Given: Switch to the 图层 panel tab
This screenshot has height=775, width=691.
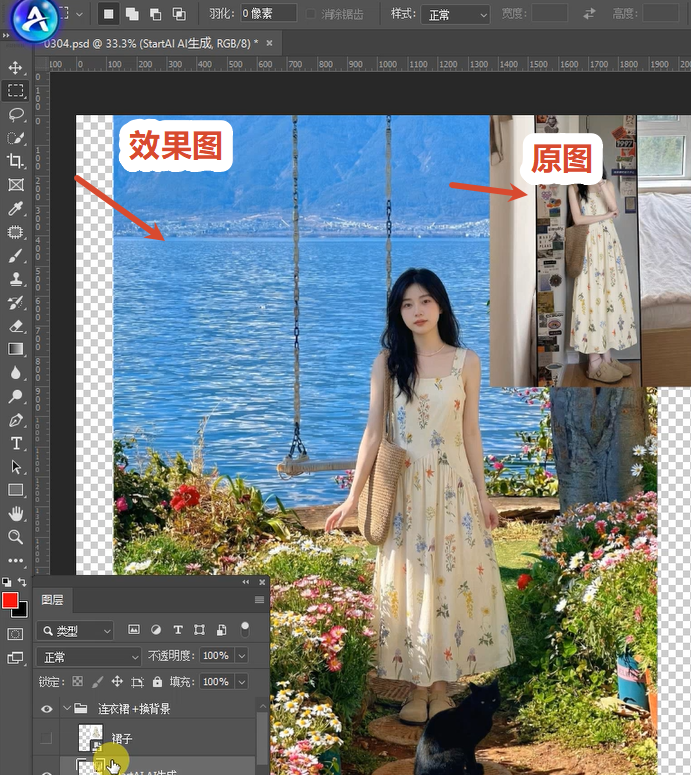Looking at the screenshot, I should [x=52, y=600].
